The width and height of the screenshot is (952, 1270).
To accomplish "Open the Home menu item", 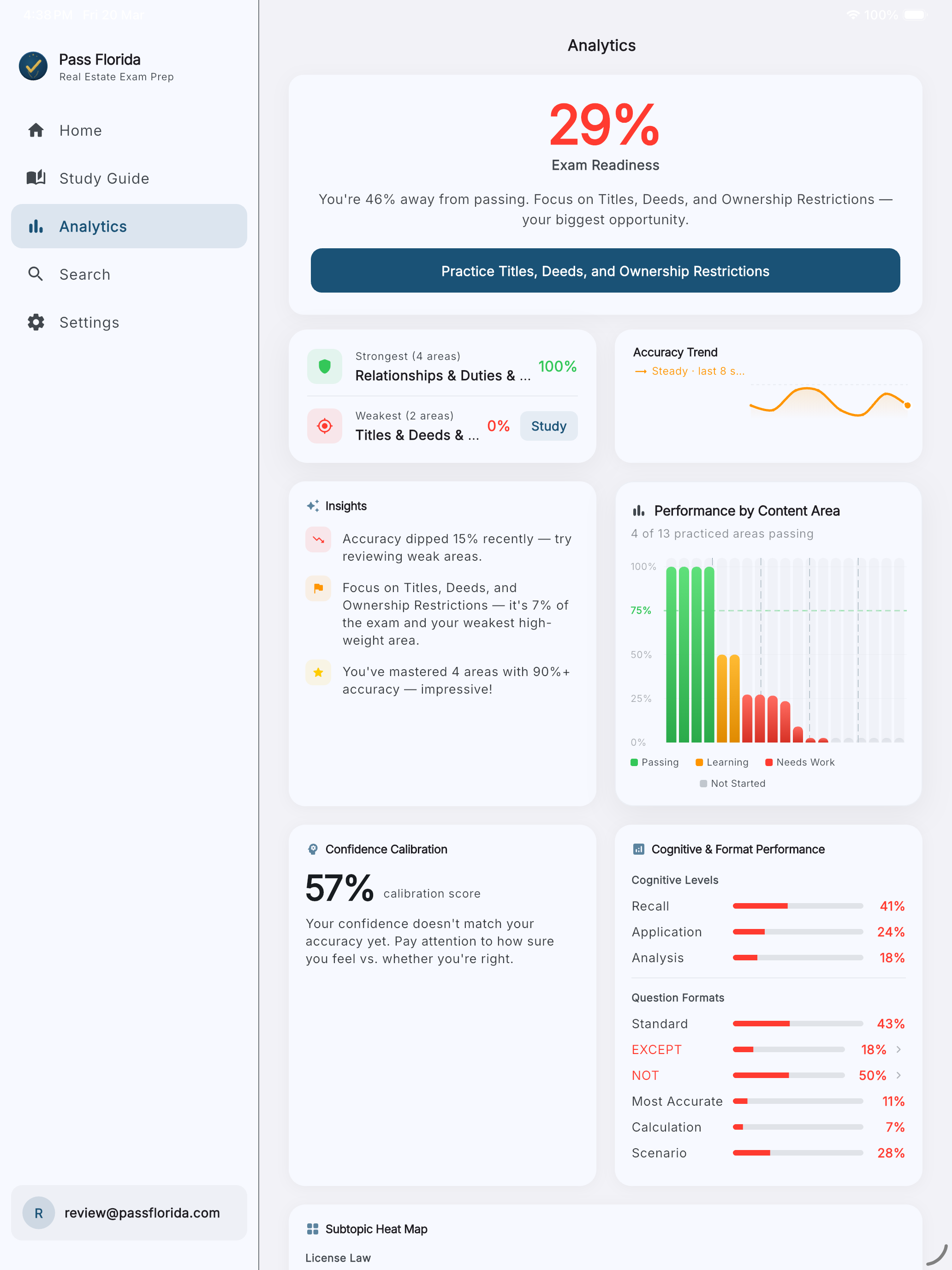I will pos(129,130).
